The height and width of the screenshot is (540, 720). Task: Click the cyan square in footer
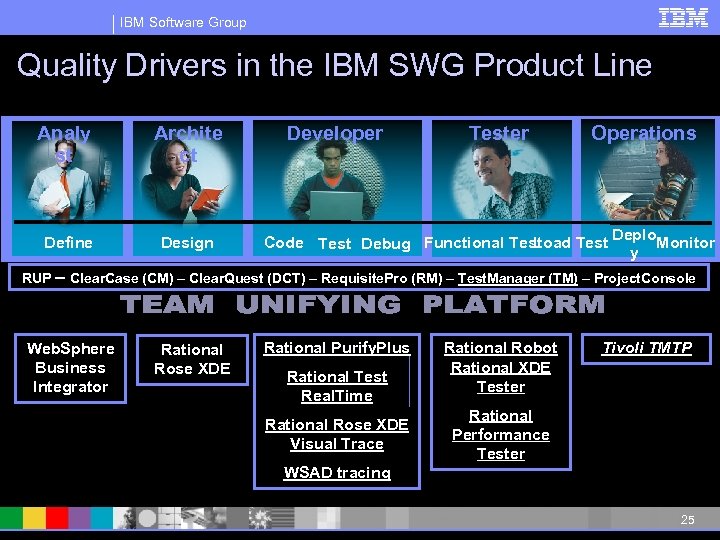tap(101, 518)
